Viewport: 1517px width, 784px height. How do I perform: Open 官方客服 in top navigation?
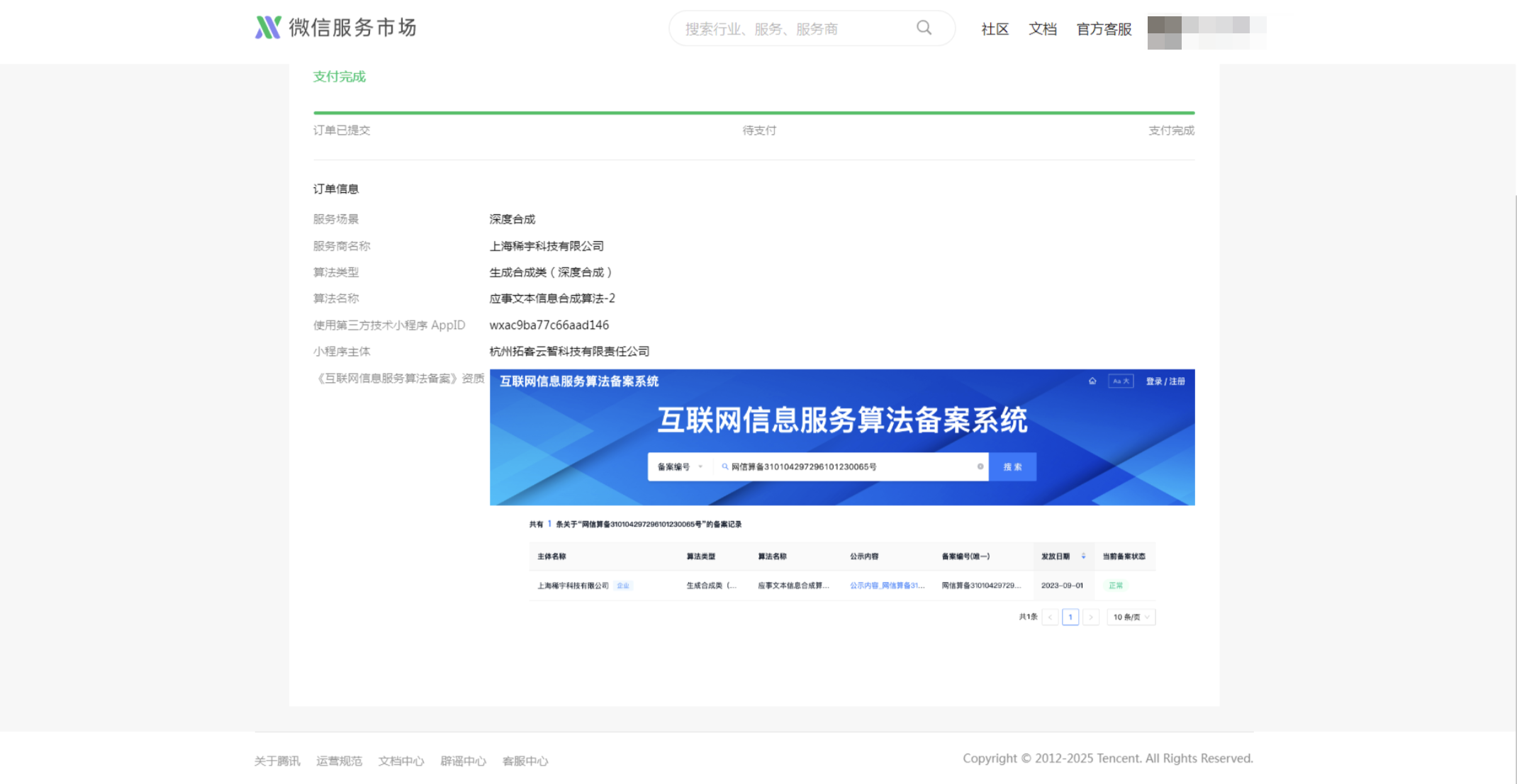coord(1104,29)
